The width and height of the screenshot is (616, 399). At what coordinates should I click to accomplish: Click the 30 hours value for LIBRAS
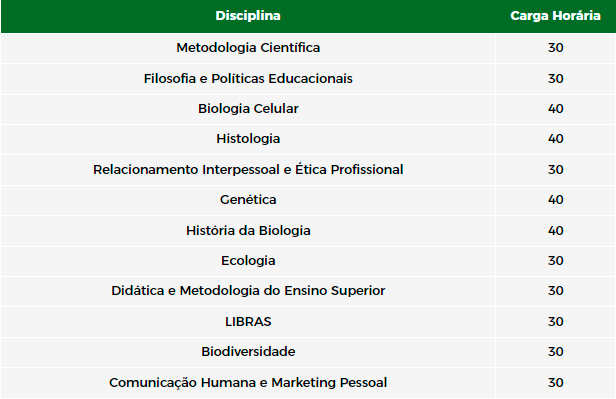tap(556, 322)
